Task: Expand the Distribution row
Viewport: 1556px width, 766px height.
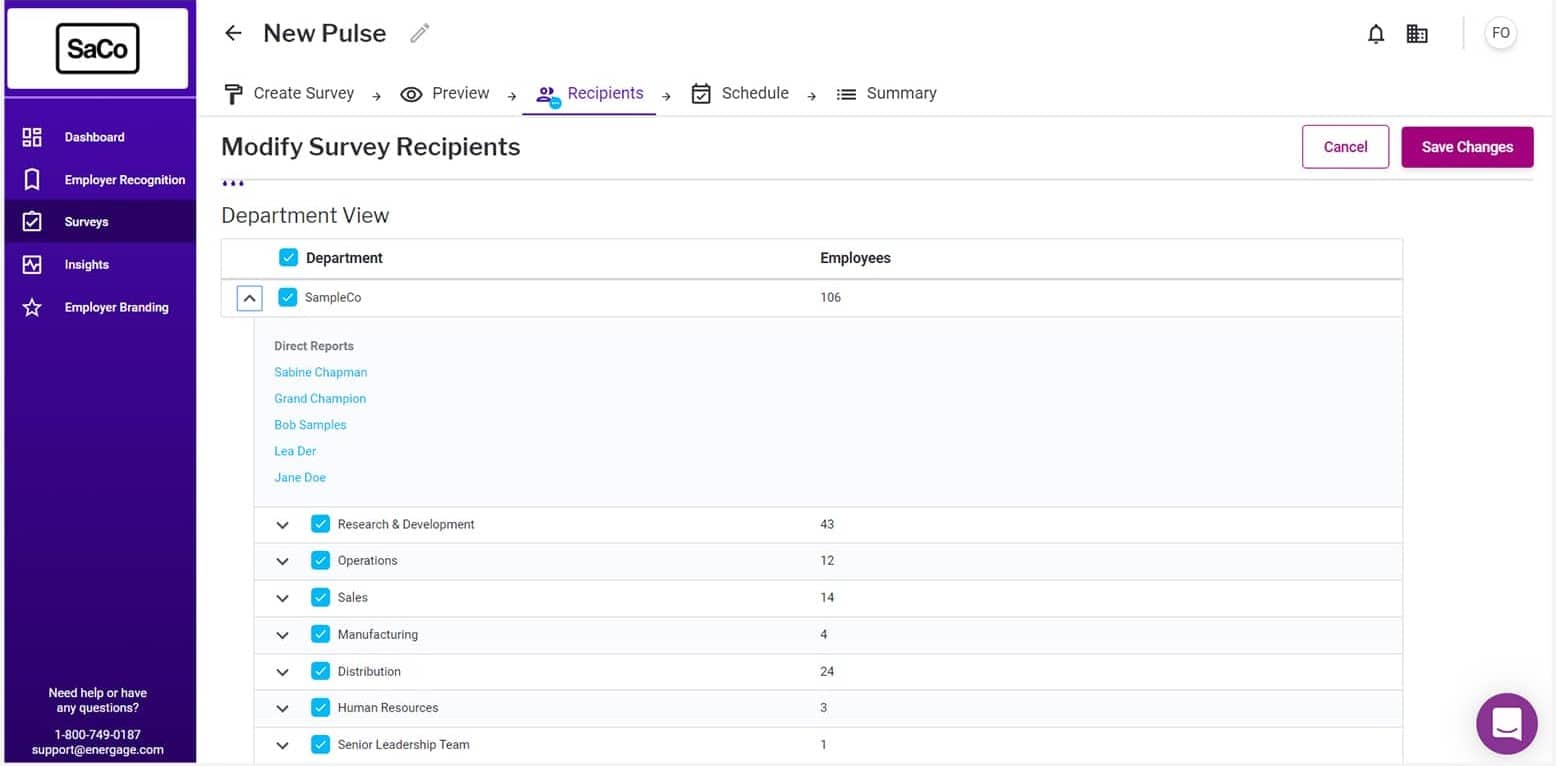Action: point(282,672)
